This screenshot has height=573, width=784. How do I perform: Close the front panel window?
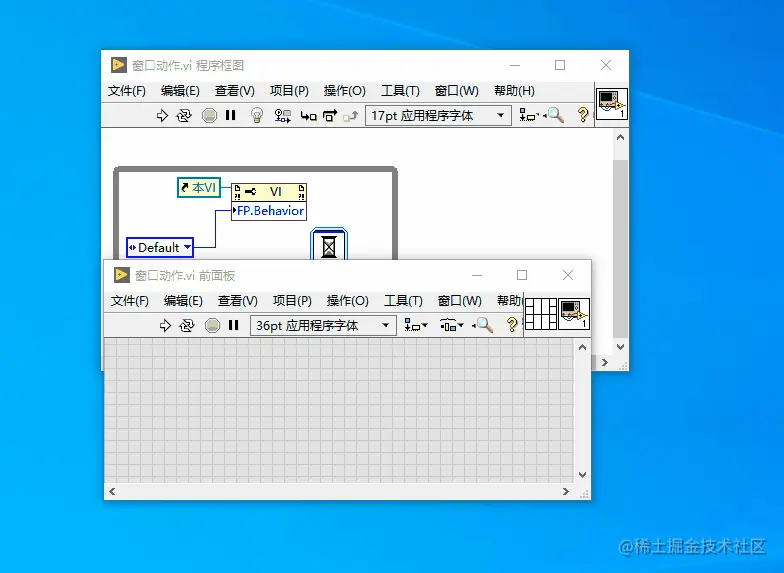pos(568,275)
